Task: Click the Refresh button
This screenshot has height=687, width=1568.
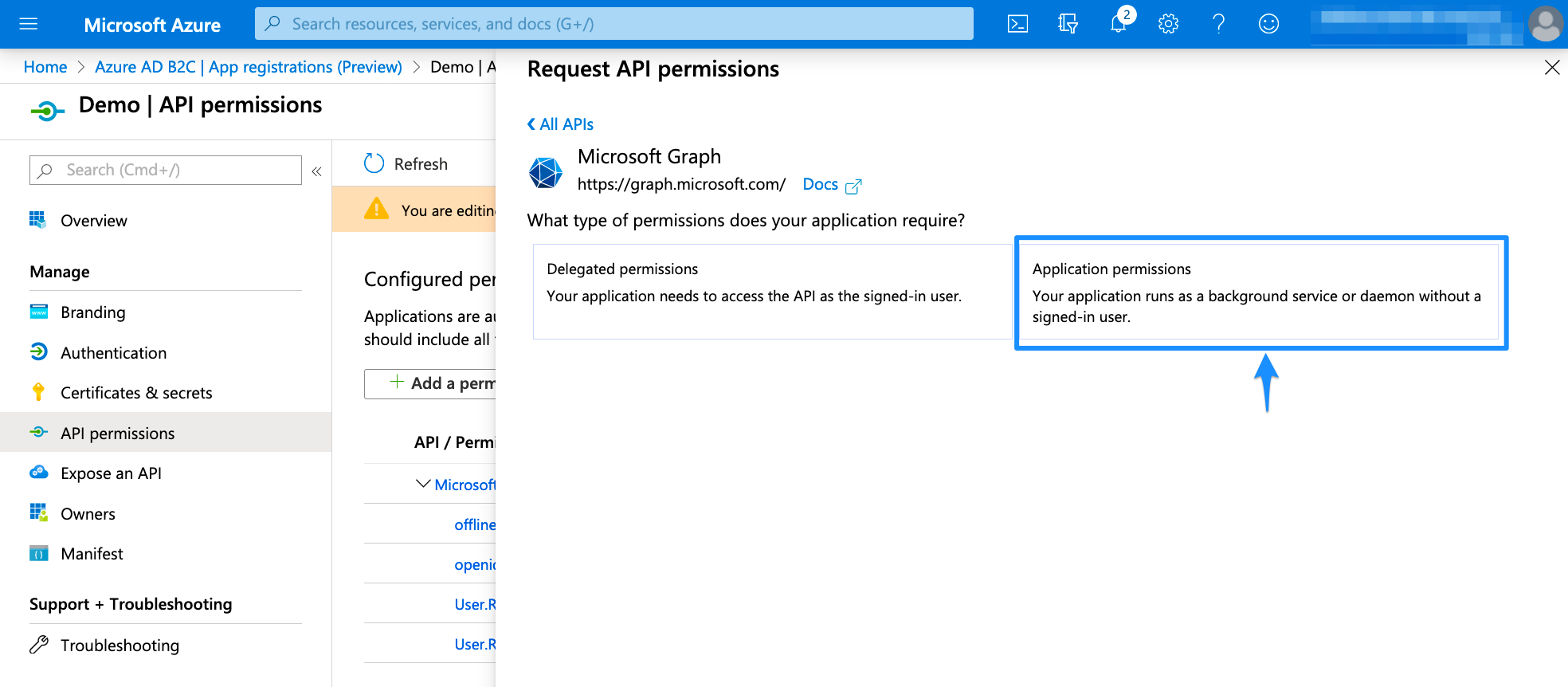Action: (406, 164)
